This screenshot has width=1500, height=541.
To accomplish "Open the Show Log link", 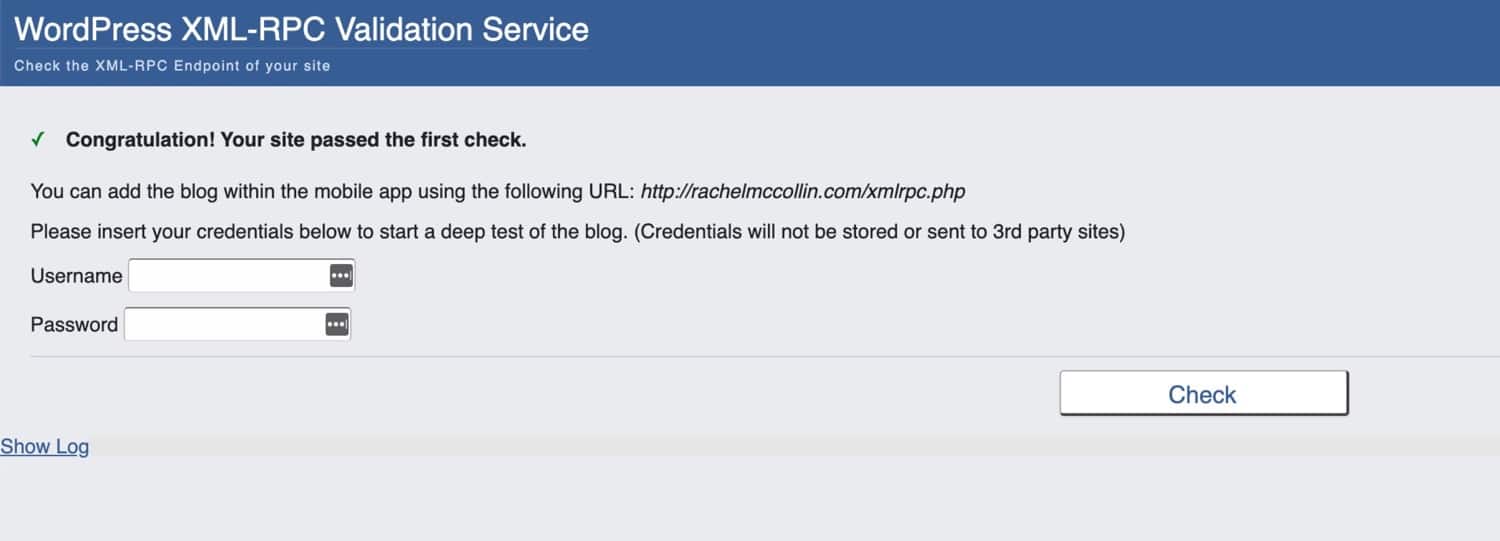I will coord(45,447).
